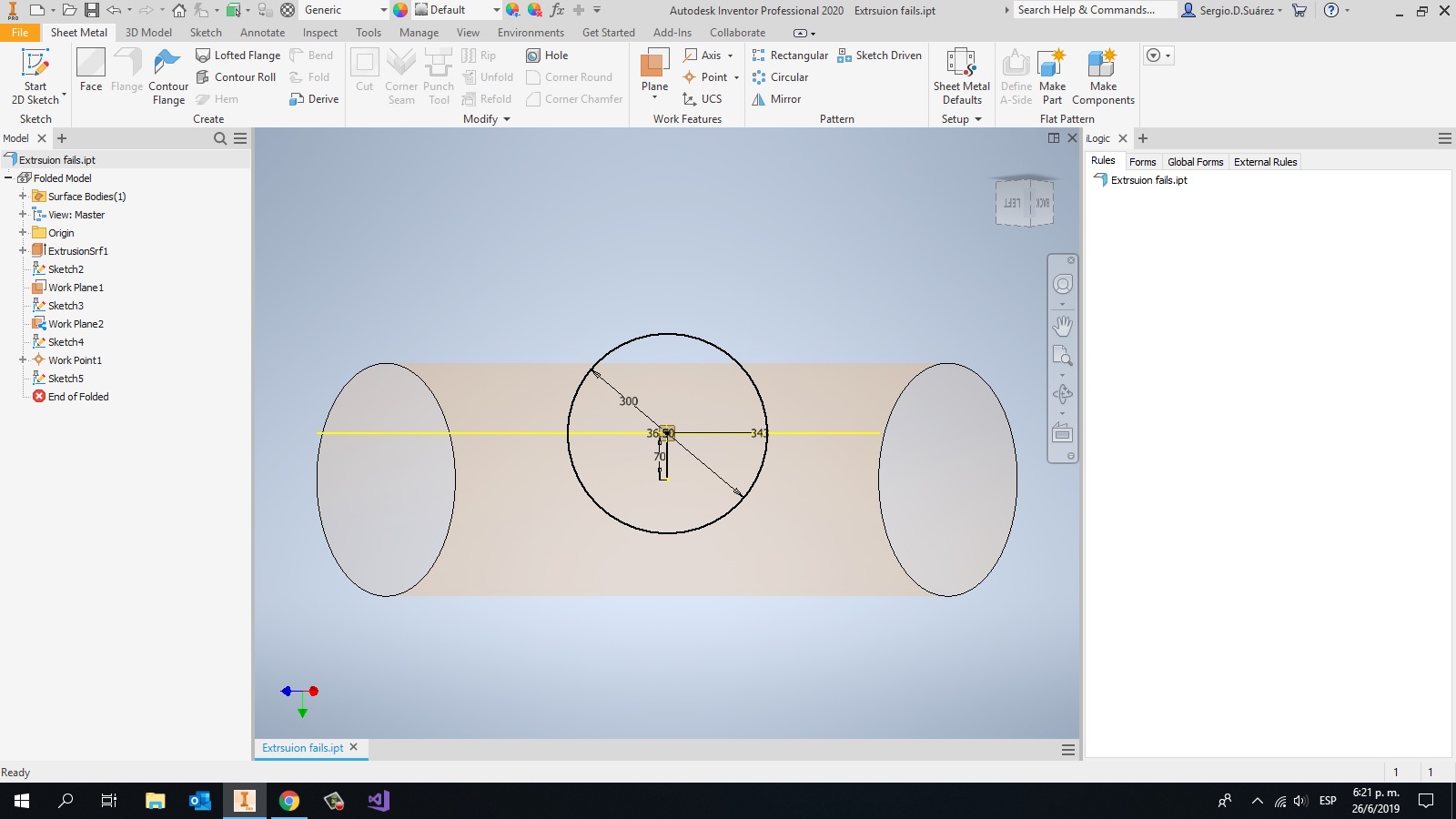Collapse the Folded Model tree node
The width and height of the screenshot is (1456, 819).
point(8,178)
